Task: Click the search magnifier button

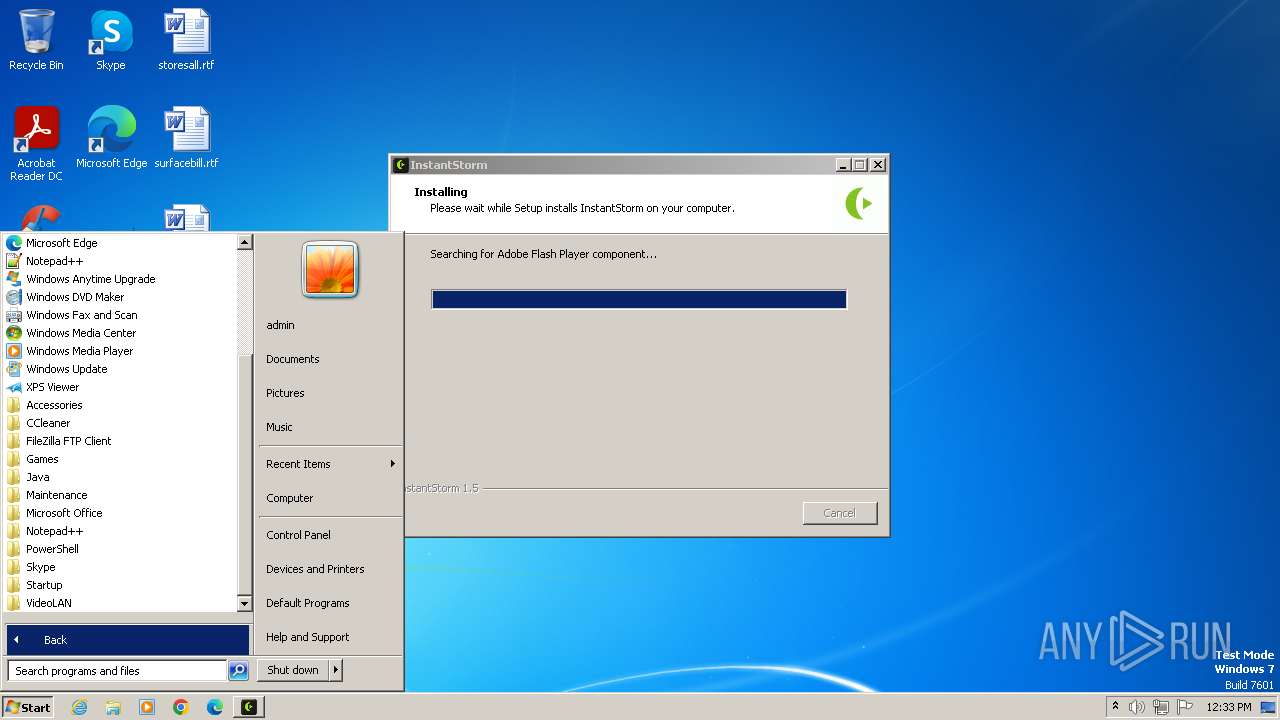Action: point(238,671)
